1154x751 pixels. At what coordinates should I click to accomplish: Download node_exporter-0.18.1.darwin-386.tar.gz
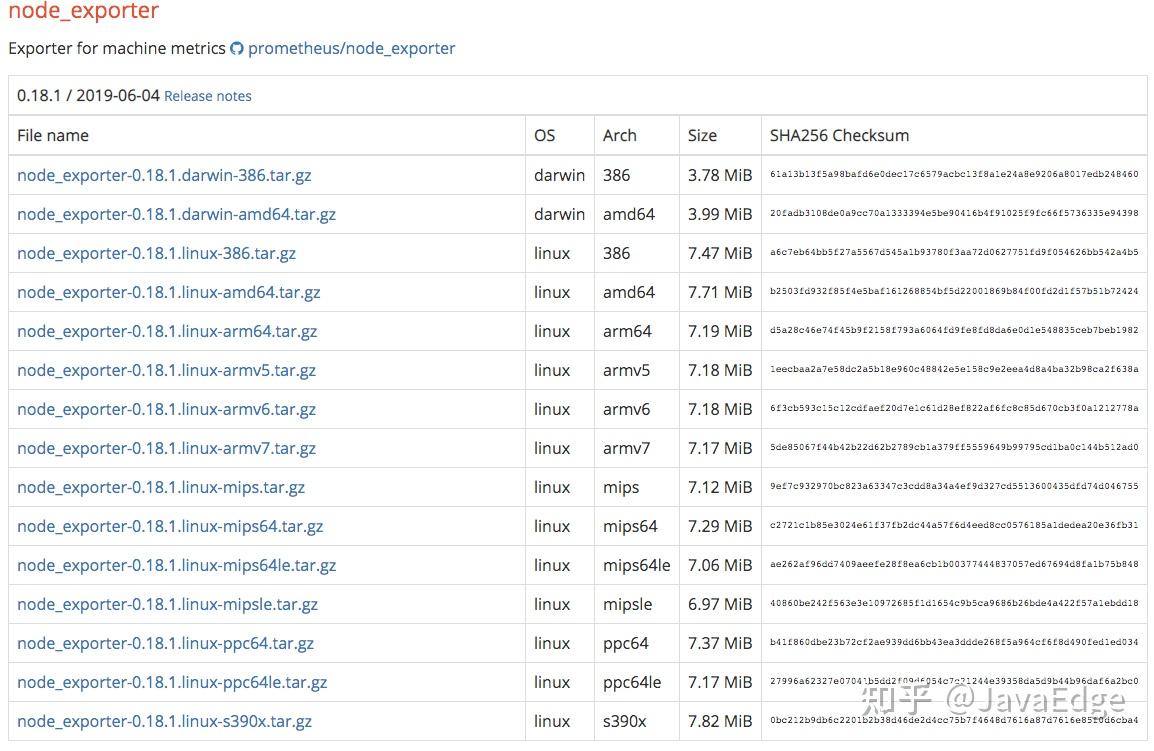click(165, 175)
